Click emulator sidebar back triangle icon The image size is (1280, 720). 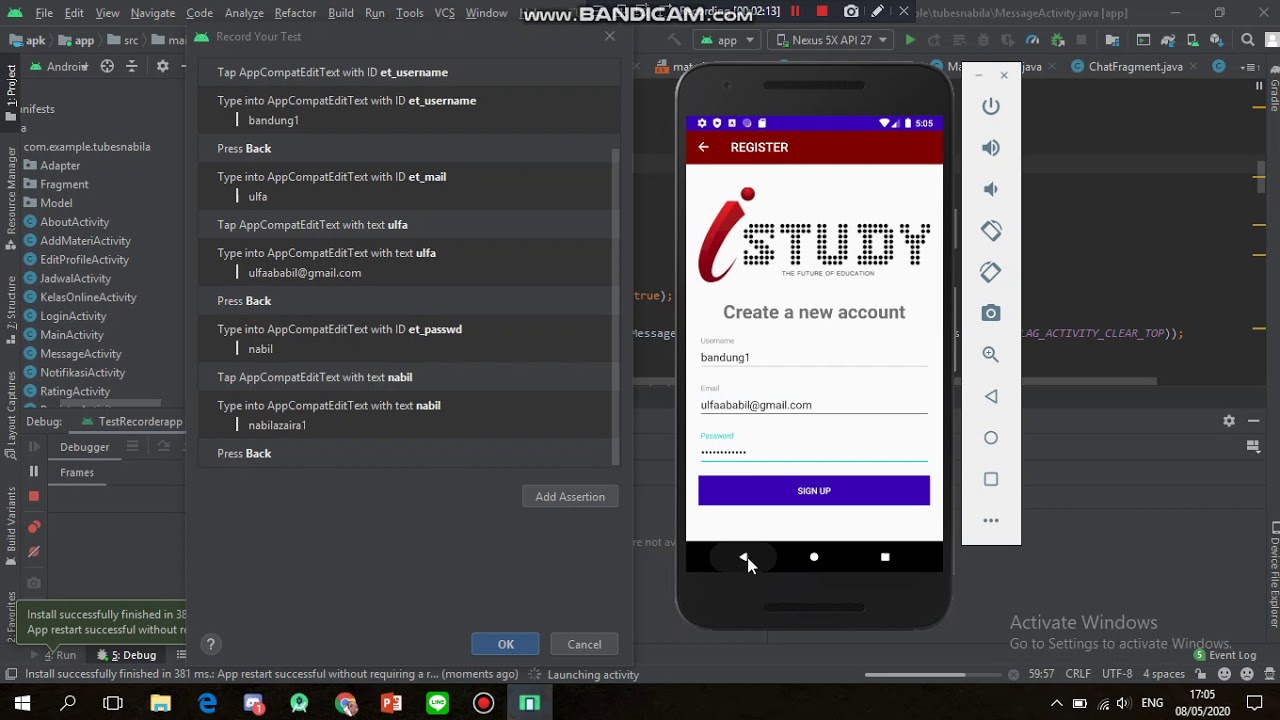click(x=991, y=397)
